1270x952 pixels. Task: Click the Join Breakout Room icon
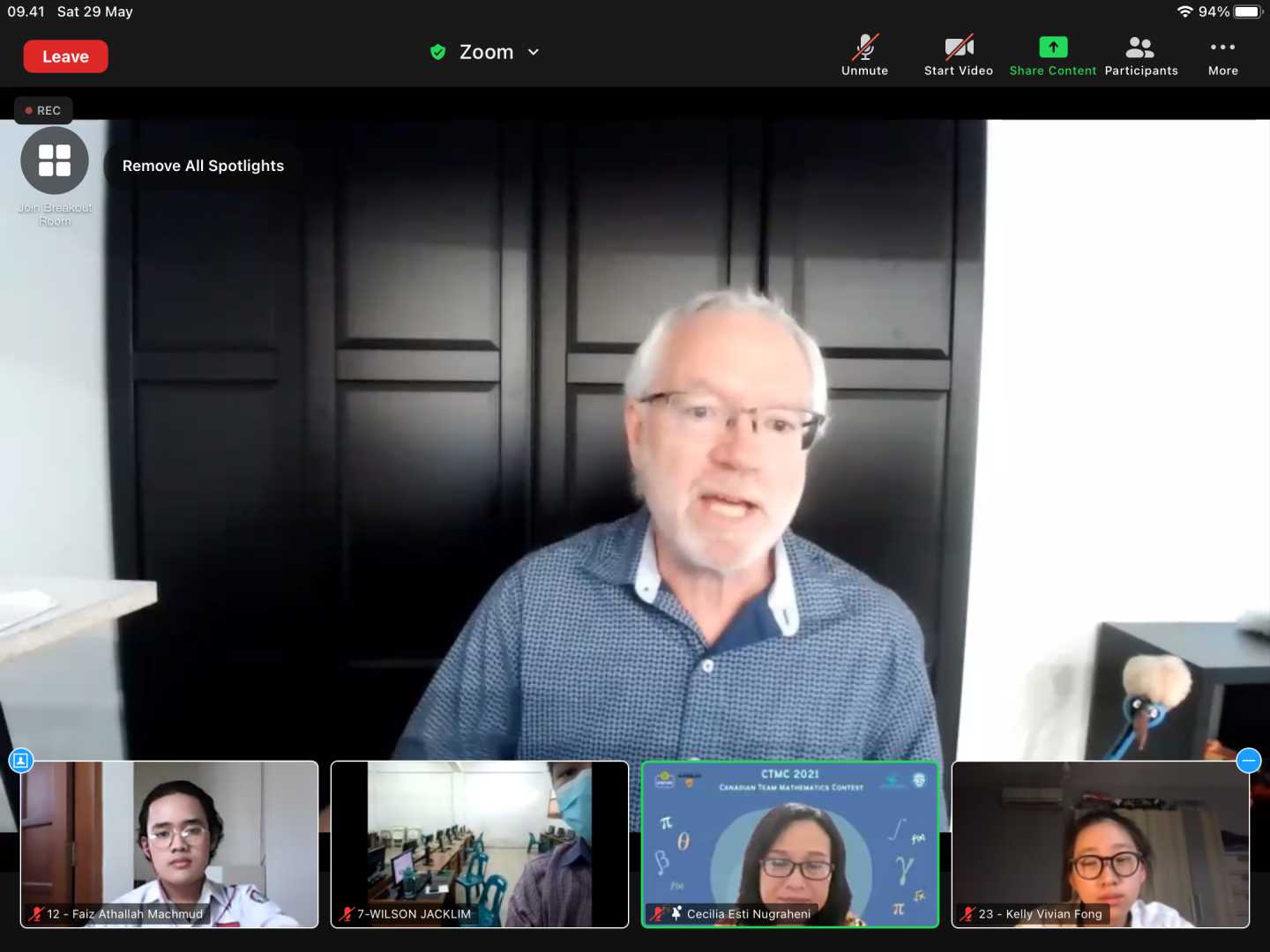pyautogui.click(x=55, y=161)
